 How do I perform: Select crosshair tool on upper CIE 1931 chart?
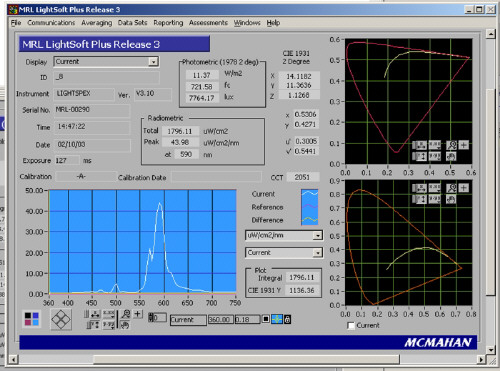(x=464, y=145)
